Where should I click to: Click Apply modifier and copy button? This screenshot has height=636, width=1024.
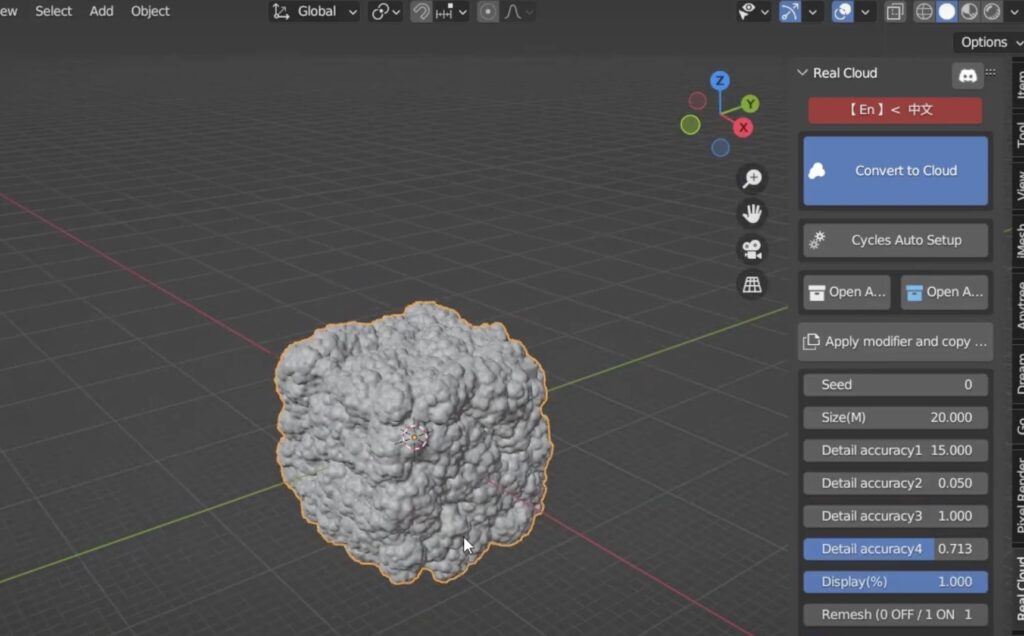click(895, 342)
